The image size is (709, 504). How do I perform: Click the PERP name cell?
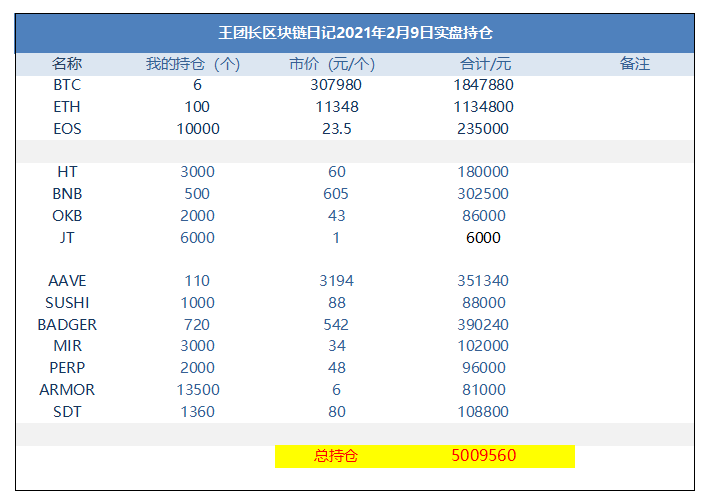[x=67, y=368]
